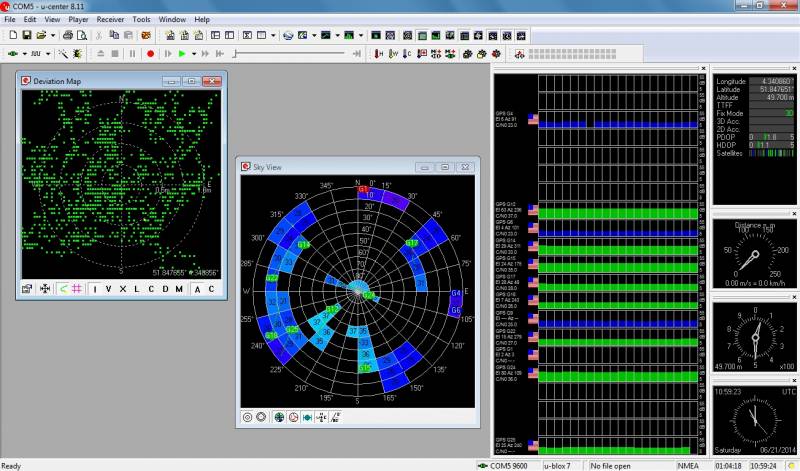Open the View menu
Screen dimensions: 800x471
coord(52,19)
